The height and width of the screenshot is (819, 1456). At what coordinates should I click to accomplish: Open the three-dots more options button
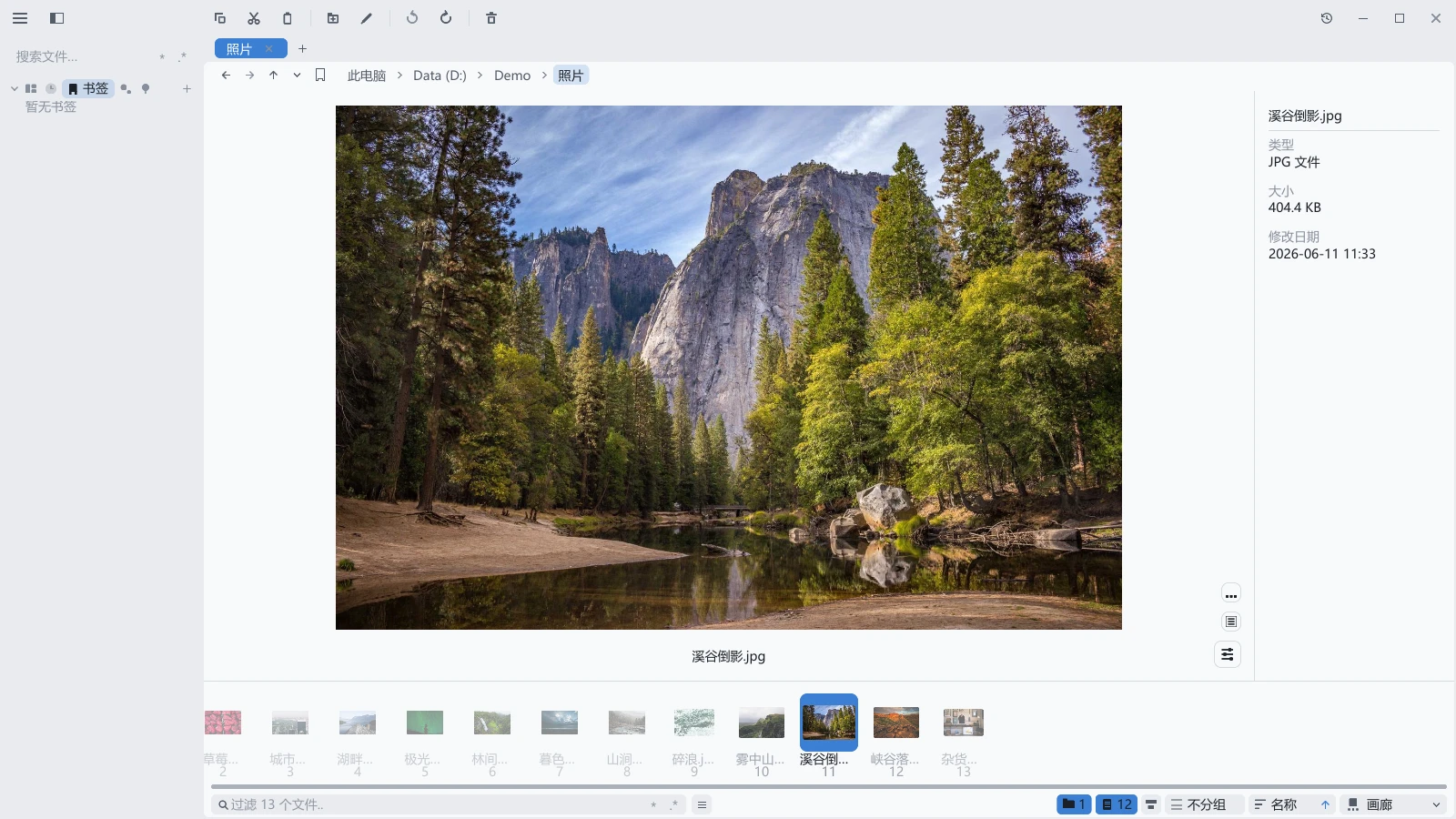click(1231, 594)
